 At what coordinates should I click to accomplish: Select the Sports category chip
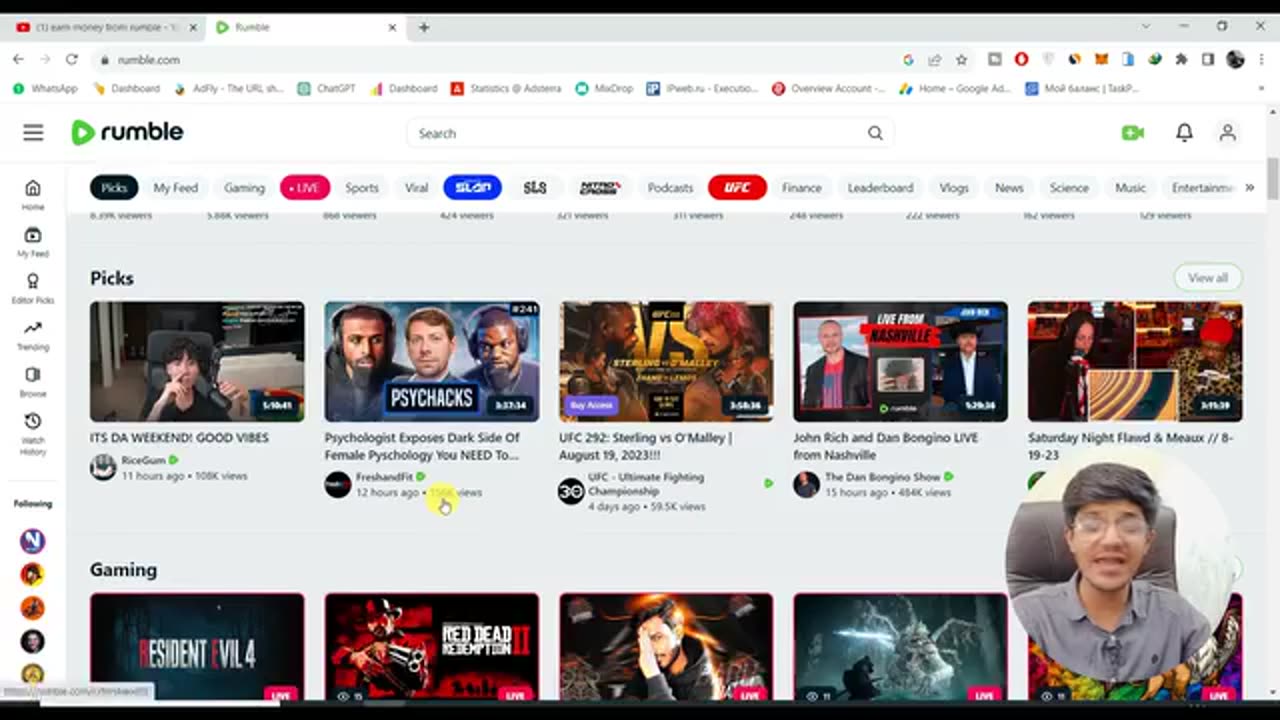(x=362, y=187)
